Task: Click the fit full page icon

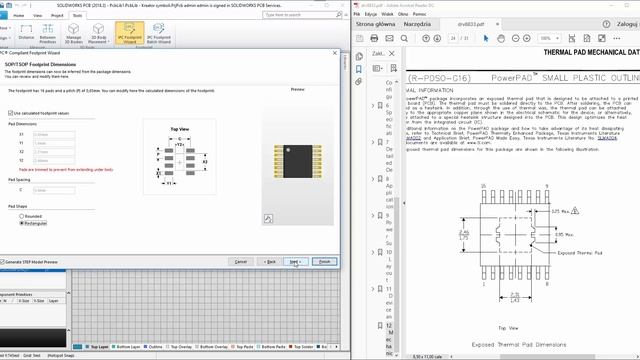Action: (587, 38)
